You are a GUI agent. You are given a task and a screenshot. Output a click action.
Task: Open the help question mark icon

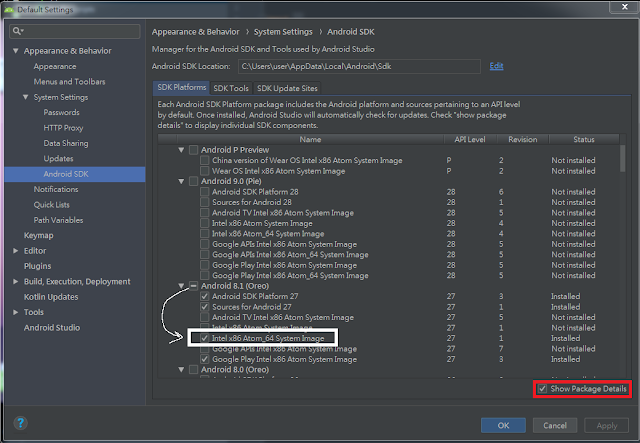(20, 423)
